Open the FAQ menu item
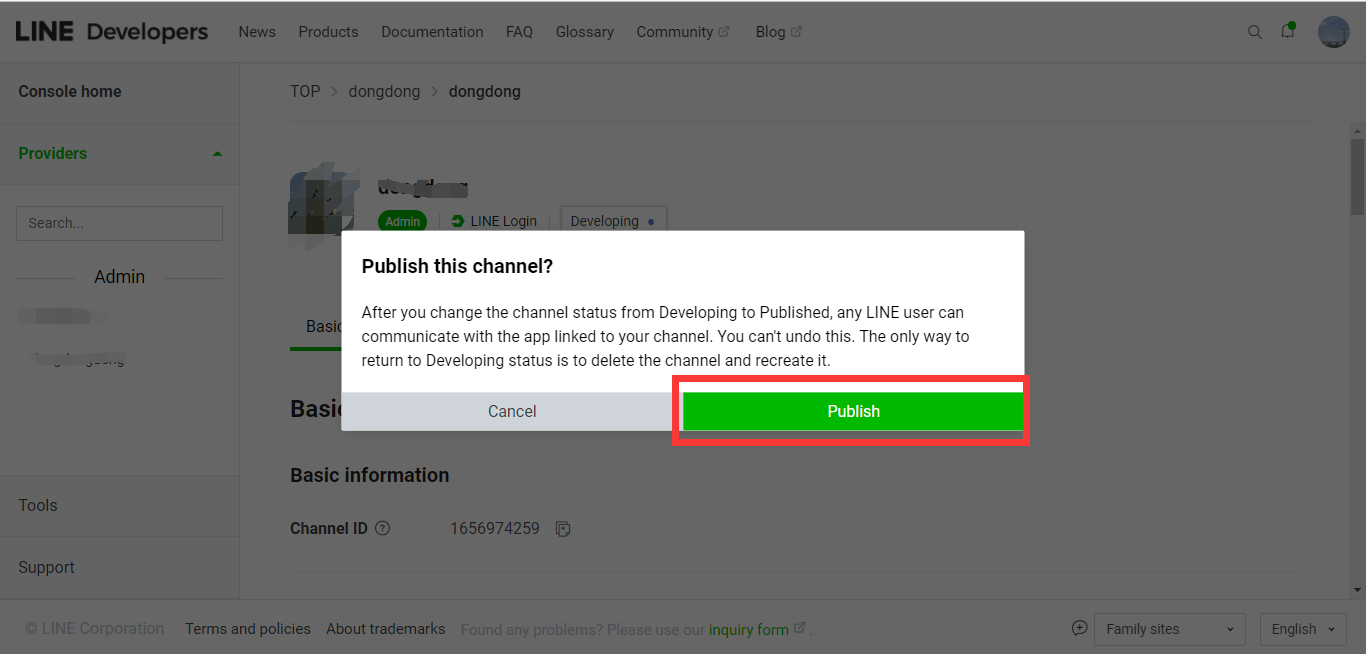The image size is (1366, 654). click(519, 32)
